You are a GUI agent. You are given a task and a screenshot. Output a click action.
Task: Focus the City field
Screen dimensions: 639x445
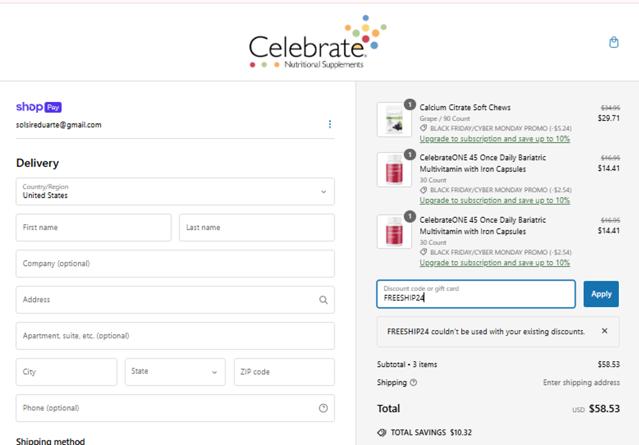[66, 372]
